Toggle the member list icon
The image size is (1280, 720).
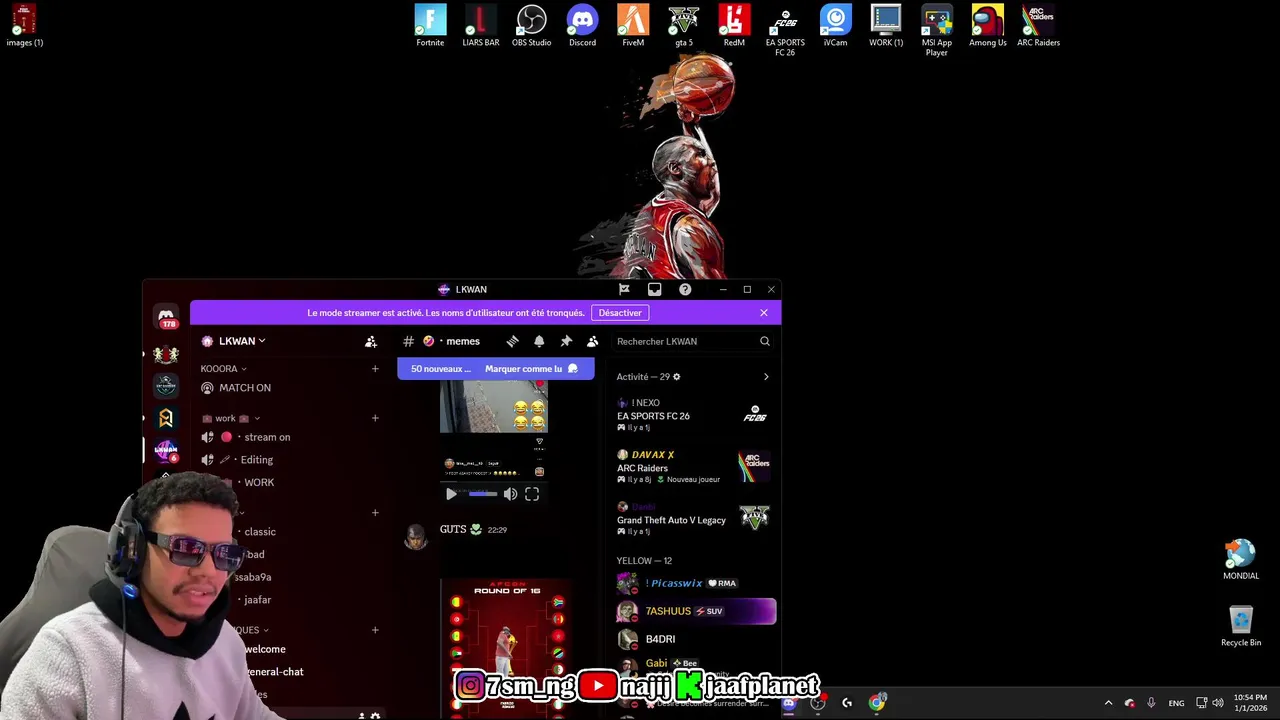(x=592, y=341)
